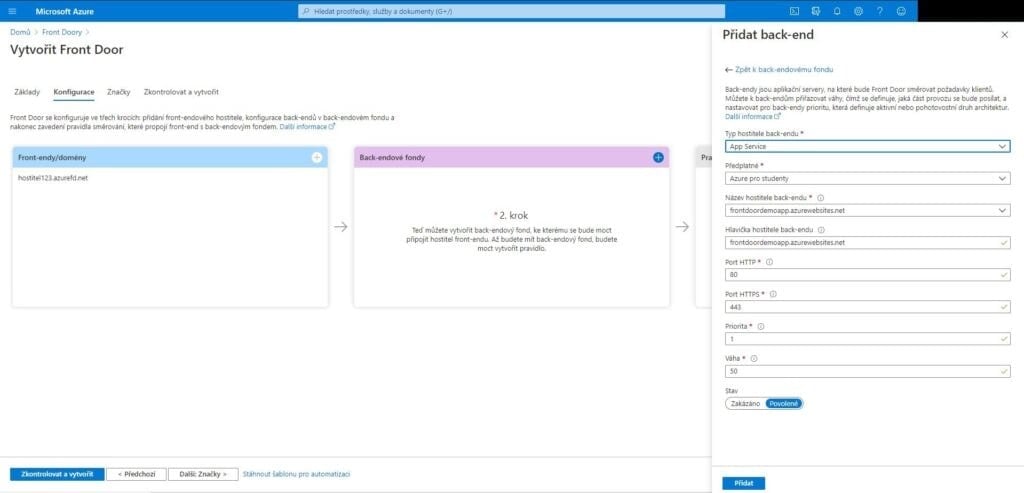
Task: Click the Přidat button
Action: pos(743,483)
